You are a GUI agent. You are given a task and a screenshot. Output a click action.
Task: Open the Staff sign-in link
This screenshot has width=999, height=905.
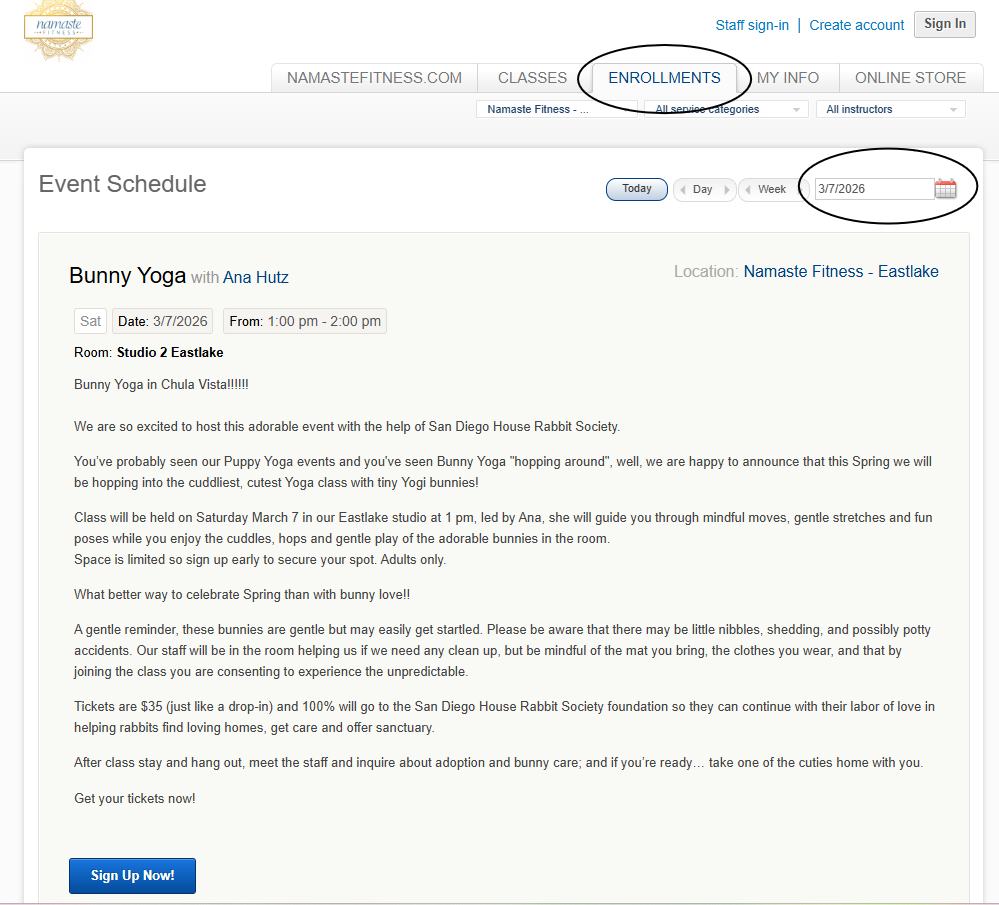752,25
